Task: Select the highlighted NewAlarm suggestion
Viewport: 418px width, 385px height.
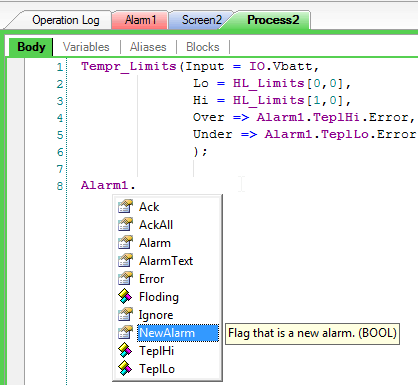Action: [178, 333]
